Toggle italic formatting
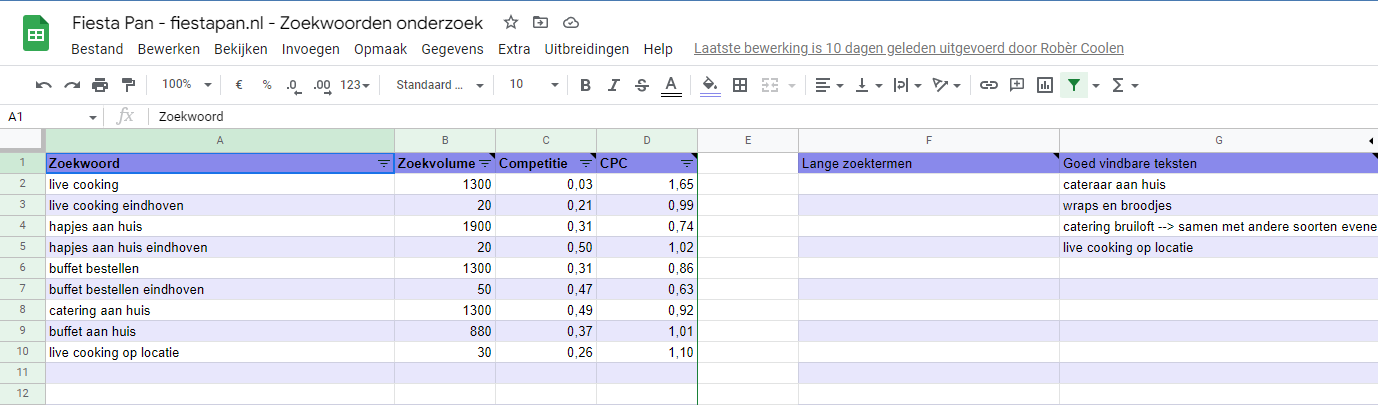This screenshot has width=1378, height=405. pos(614,85)
